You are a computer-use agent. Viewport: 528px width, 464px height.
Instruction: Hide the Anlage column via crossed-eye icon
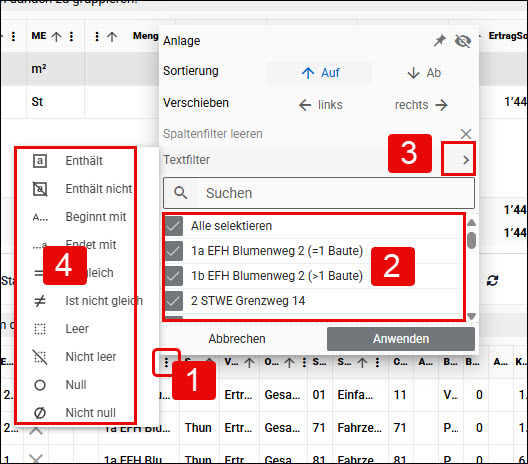(463, 41)
